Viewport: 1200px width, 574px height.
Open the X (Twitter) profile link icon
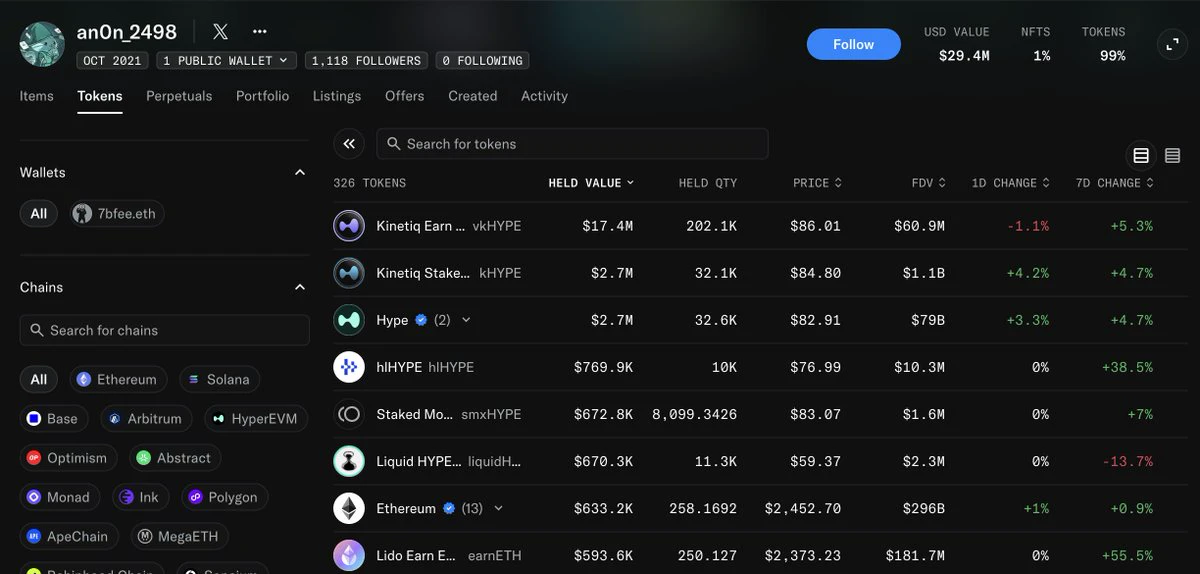(x=222, y=32)
